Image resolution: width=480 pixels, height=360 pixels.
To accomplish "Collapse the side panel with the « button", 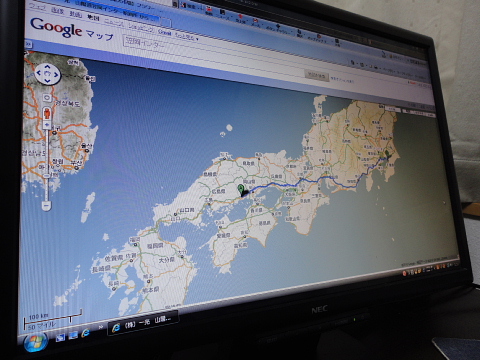I will pyautogui.click(x=28, y=44).
